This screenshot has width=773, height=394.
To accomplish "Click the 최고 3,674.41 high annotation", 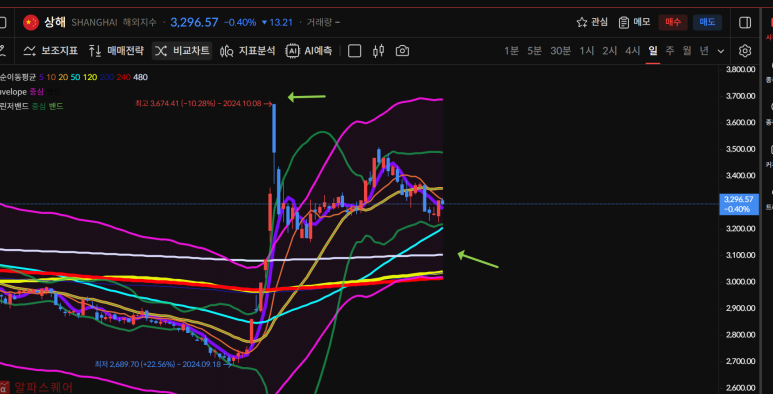I will (203, 104).
